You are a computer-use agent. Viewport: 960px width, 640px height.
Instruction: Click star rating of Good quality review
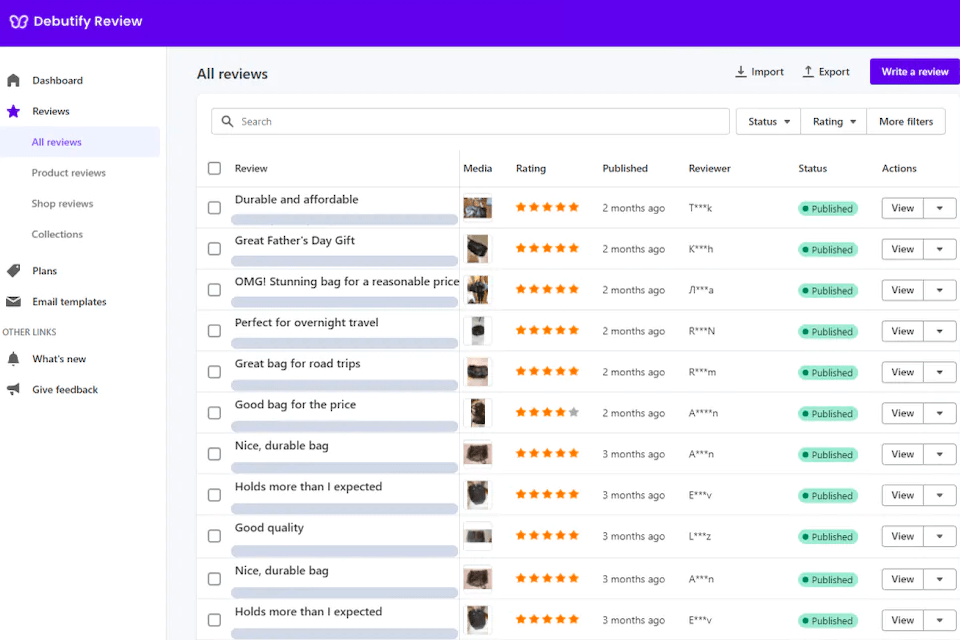547,535
